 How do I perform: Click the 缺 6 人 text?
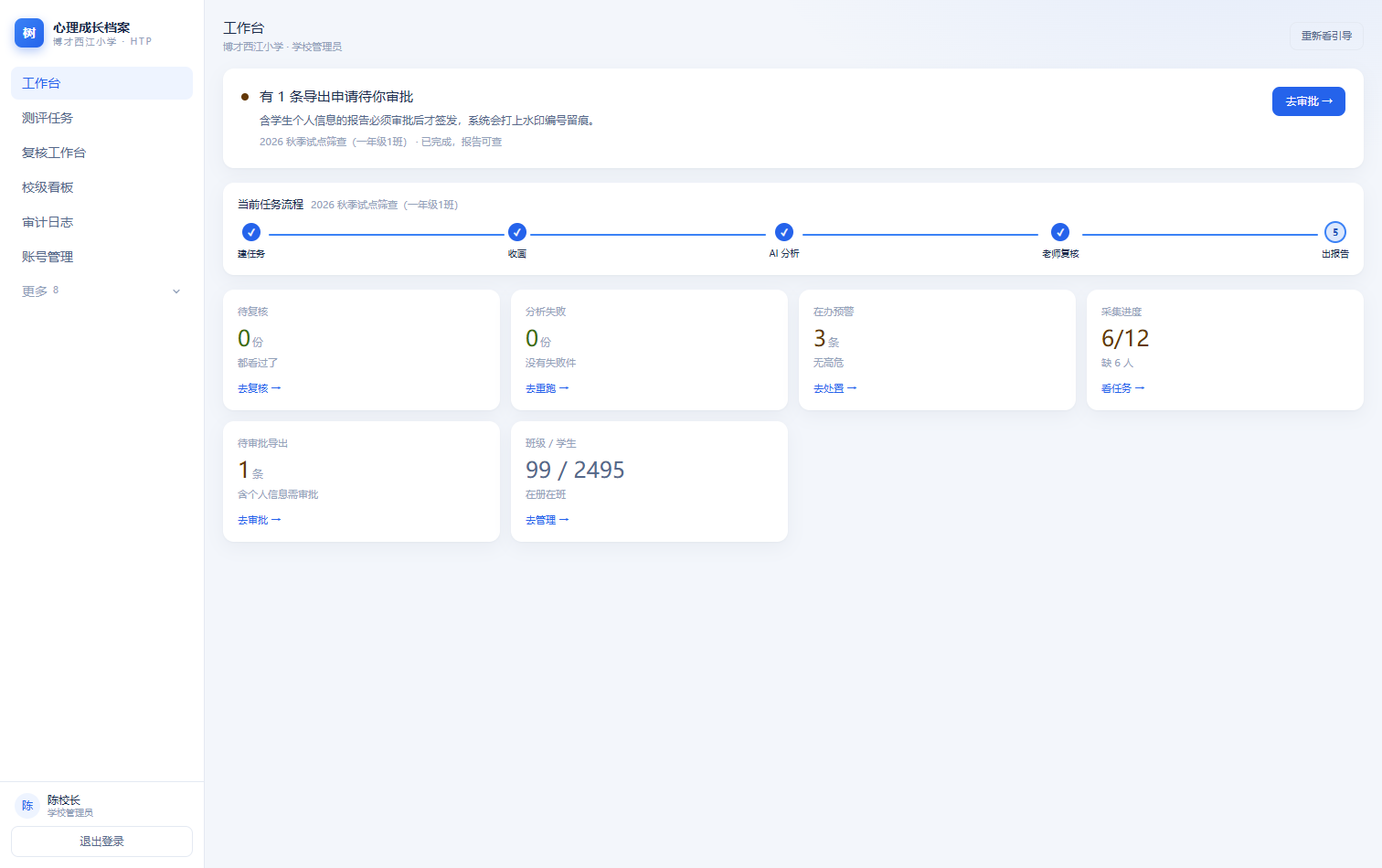1117,363
